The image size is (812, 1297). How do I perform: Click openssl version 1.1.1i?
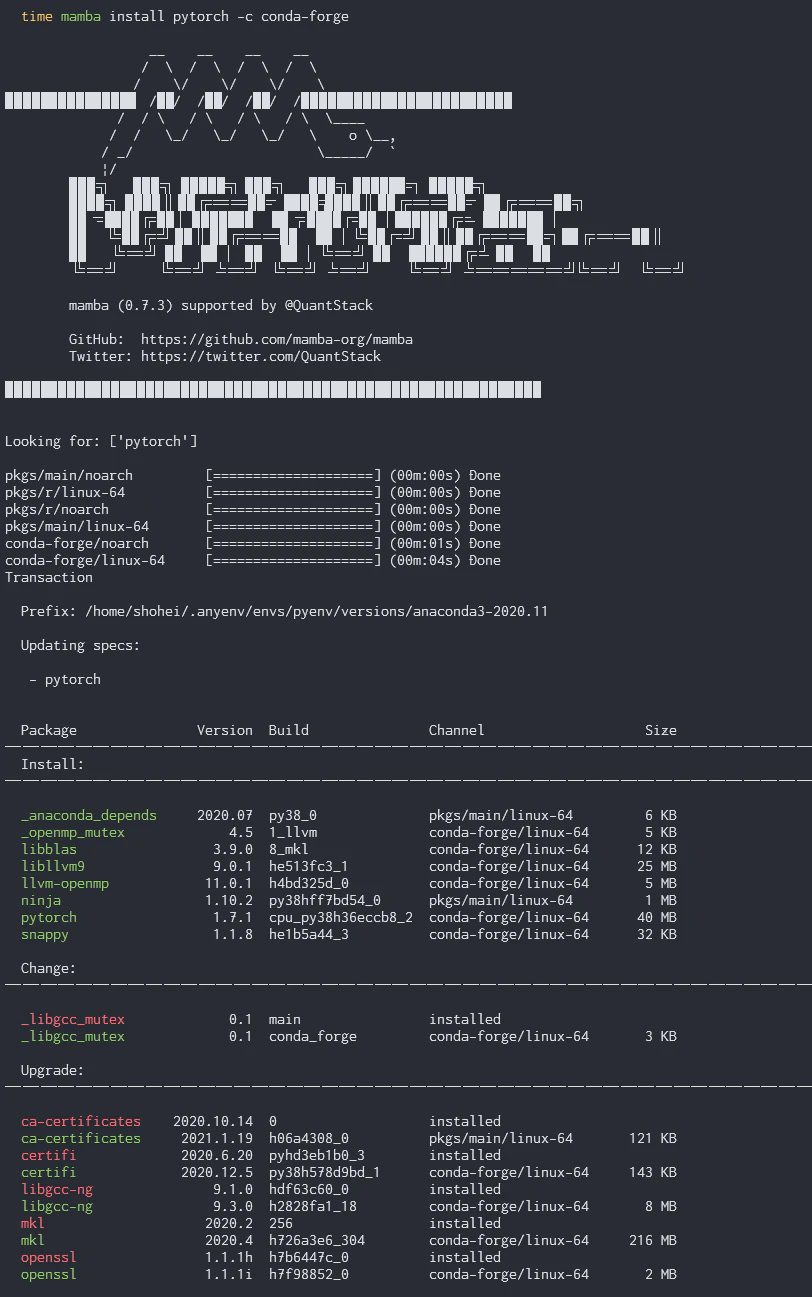(229, 1274)
